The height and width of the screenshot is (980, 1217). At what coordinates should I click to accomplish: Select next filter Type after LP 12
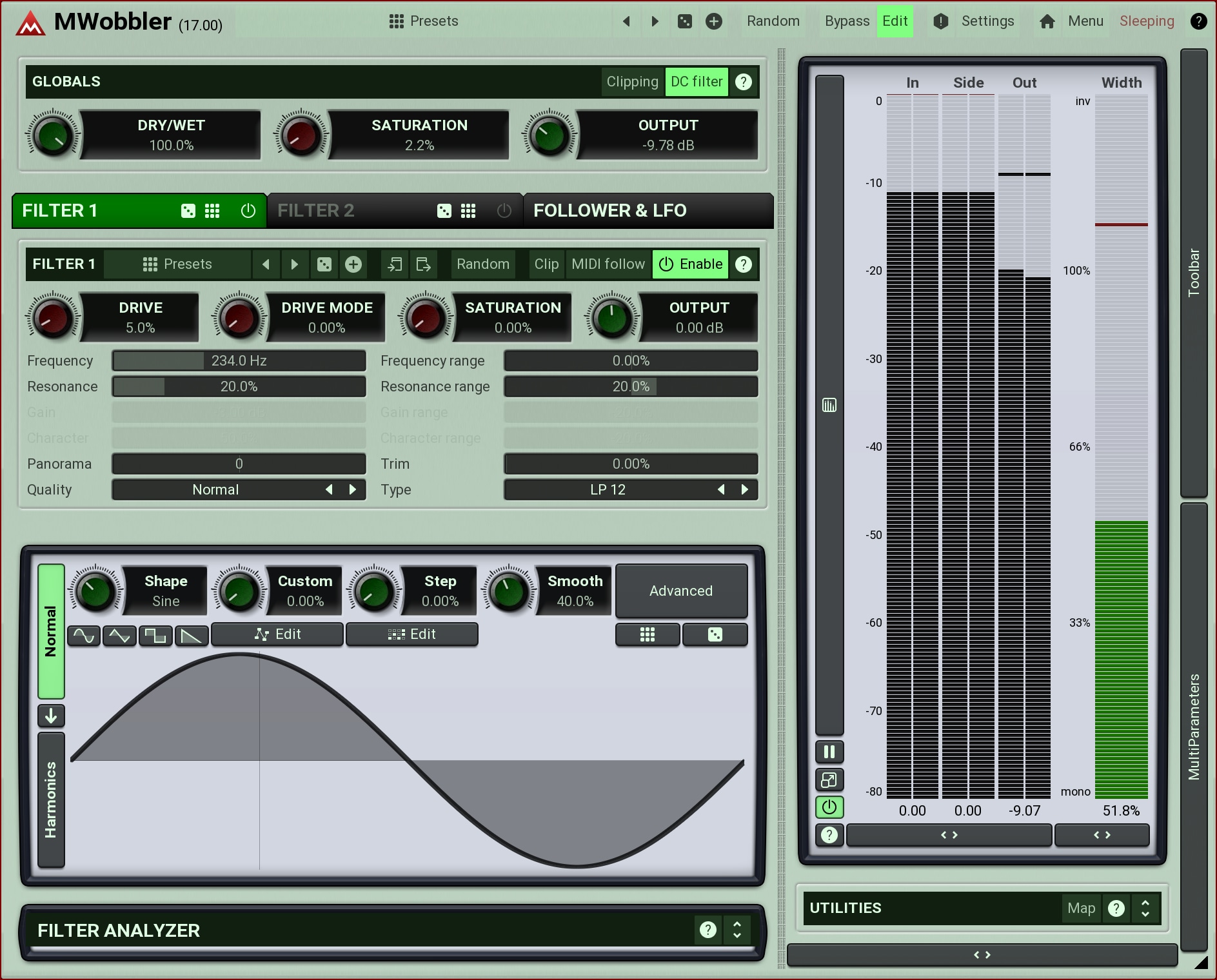[745, 489]
